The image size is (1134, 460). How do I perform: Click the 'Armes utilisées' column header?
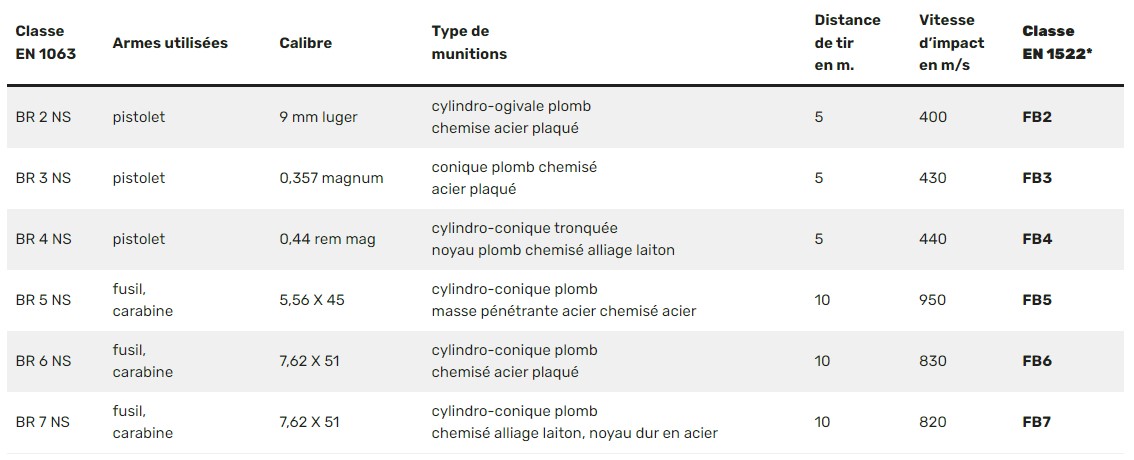click(170, 43)
